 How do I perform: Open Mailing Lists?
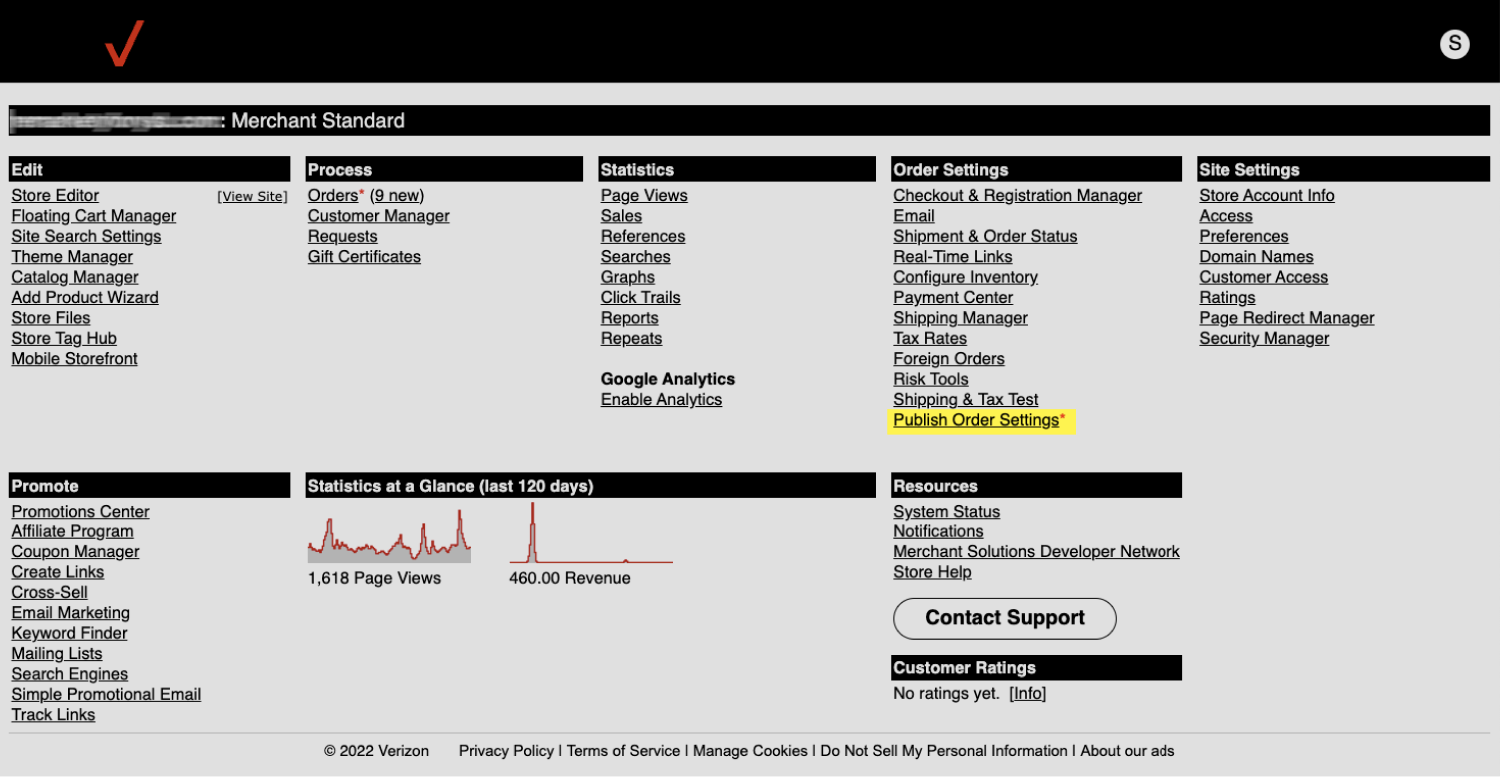pos(57,654)
